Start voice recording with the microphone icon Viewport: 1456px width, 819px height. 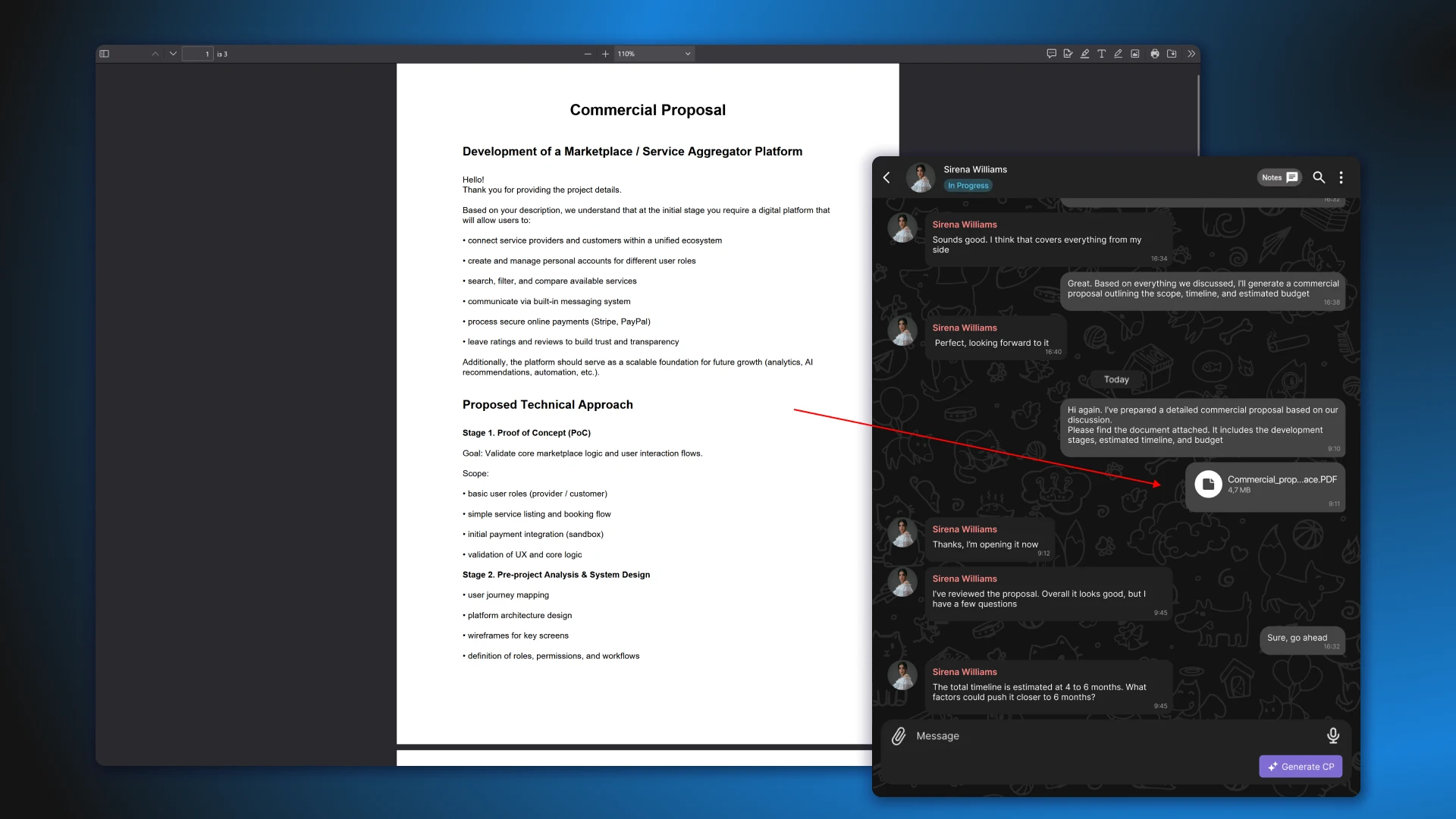[x=1332, y=736]
